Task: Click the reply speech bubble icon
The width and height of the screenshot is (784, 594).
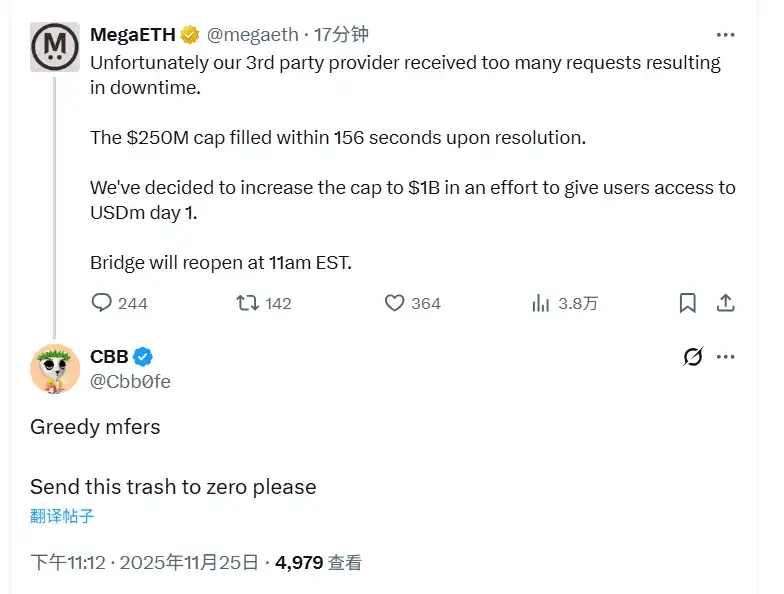Action: pos(103,303)
